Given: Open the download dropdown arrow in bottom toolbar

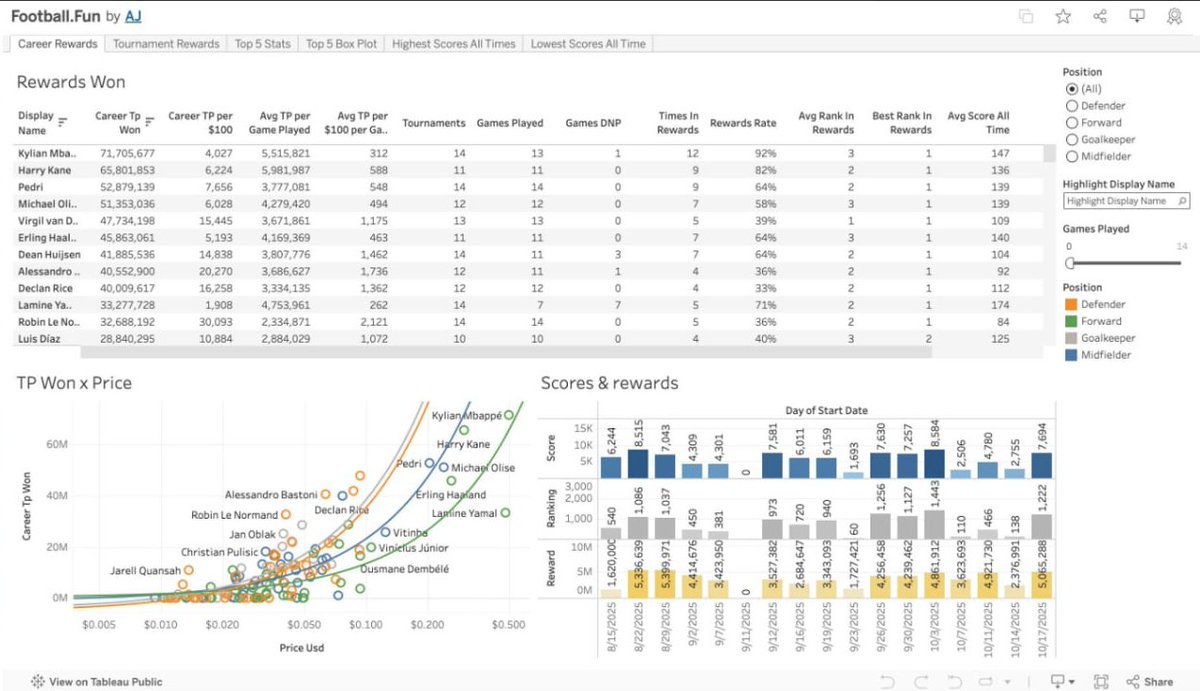Looking at the screenshot, I should [1070, 682].
